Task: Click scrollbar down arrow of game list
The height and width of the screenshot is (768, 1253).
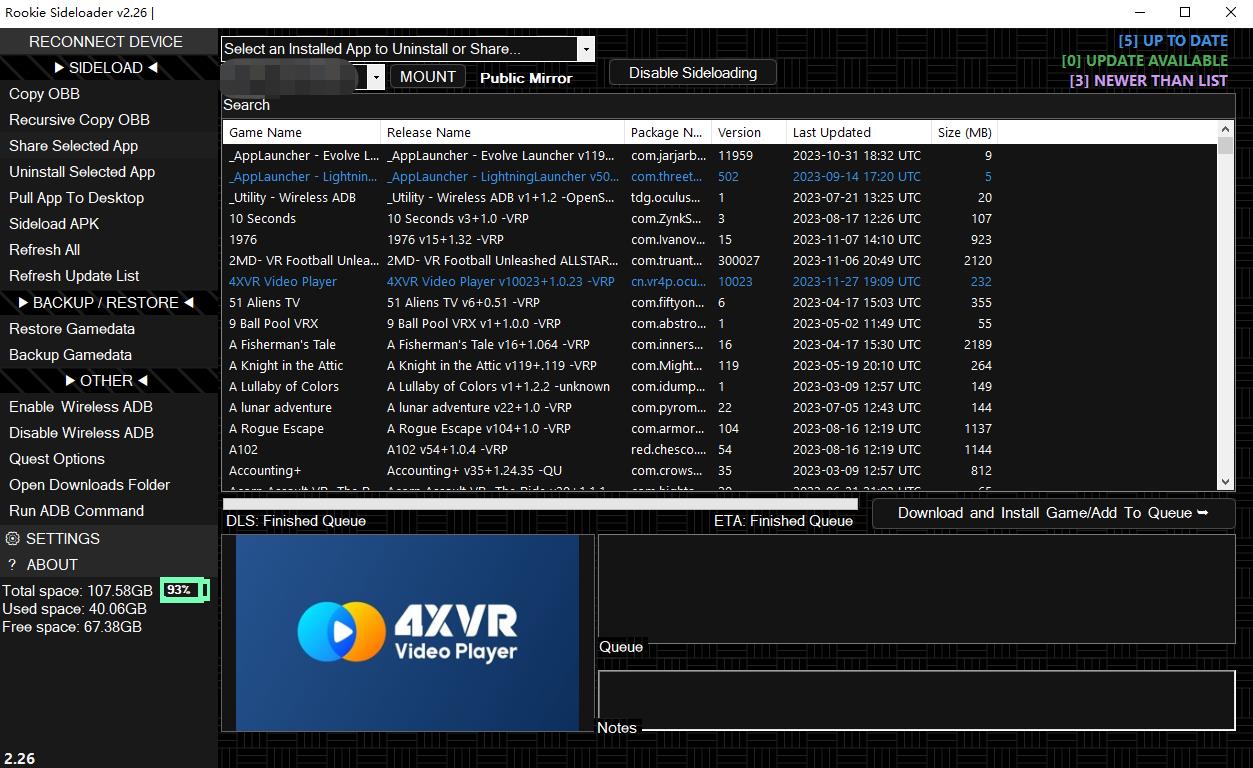Action: (x=1226, y=482)
